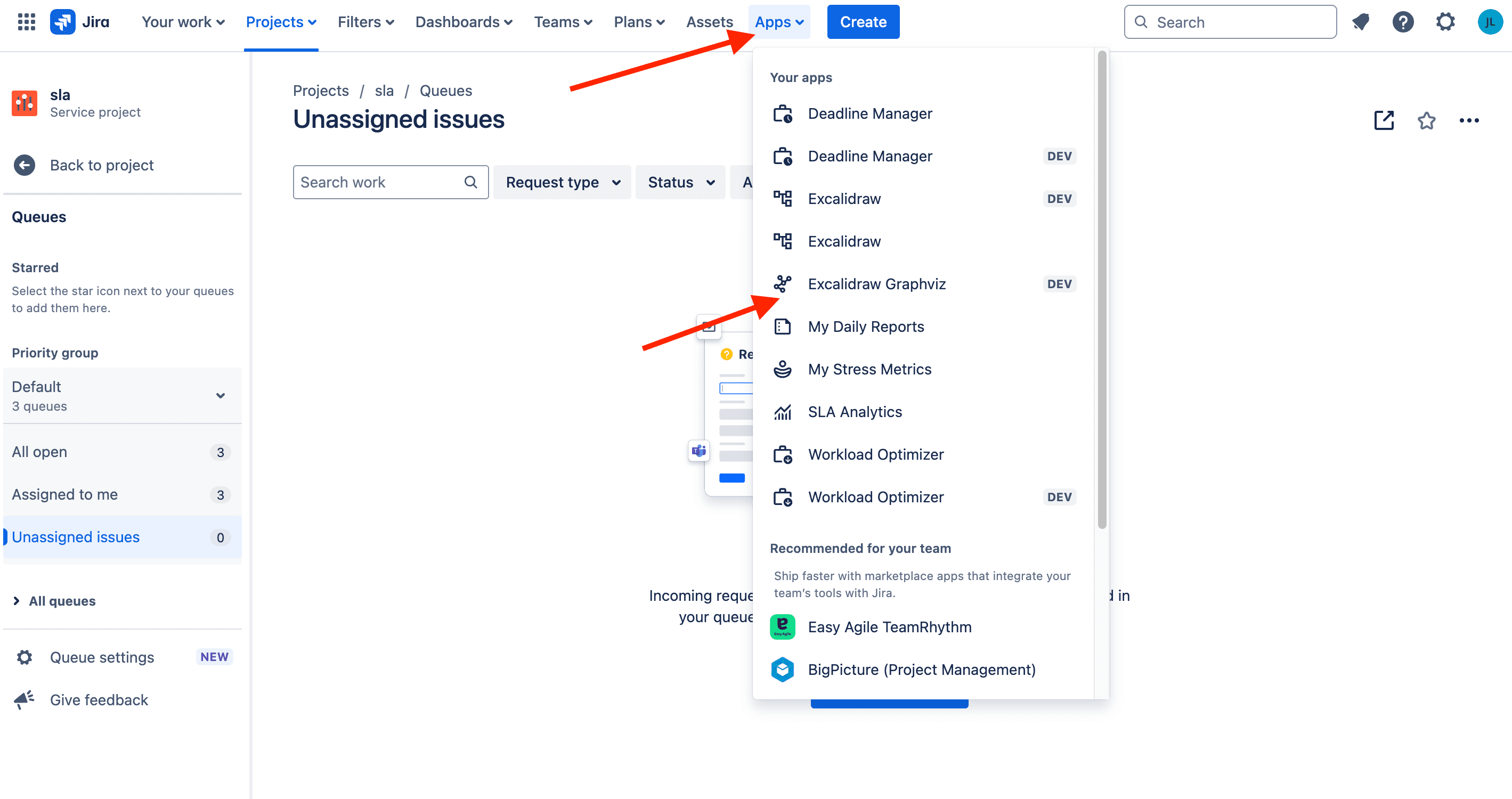Click the Queue settings gear icon

coord(24,657)
